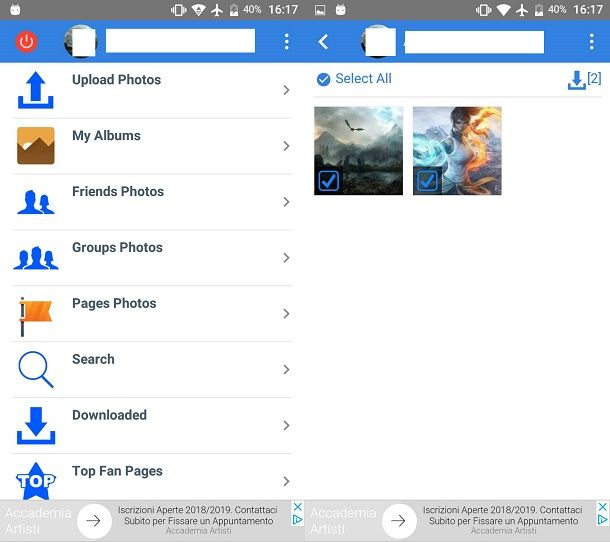Open the Pages Photos menu entry
The image size is (610, 542).
coord(152,314)
